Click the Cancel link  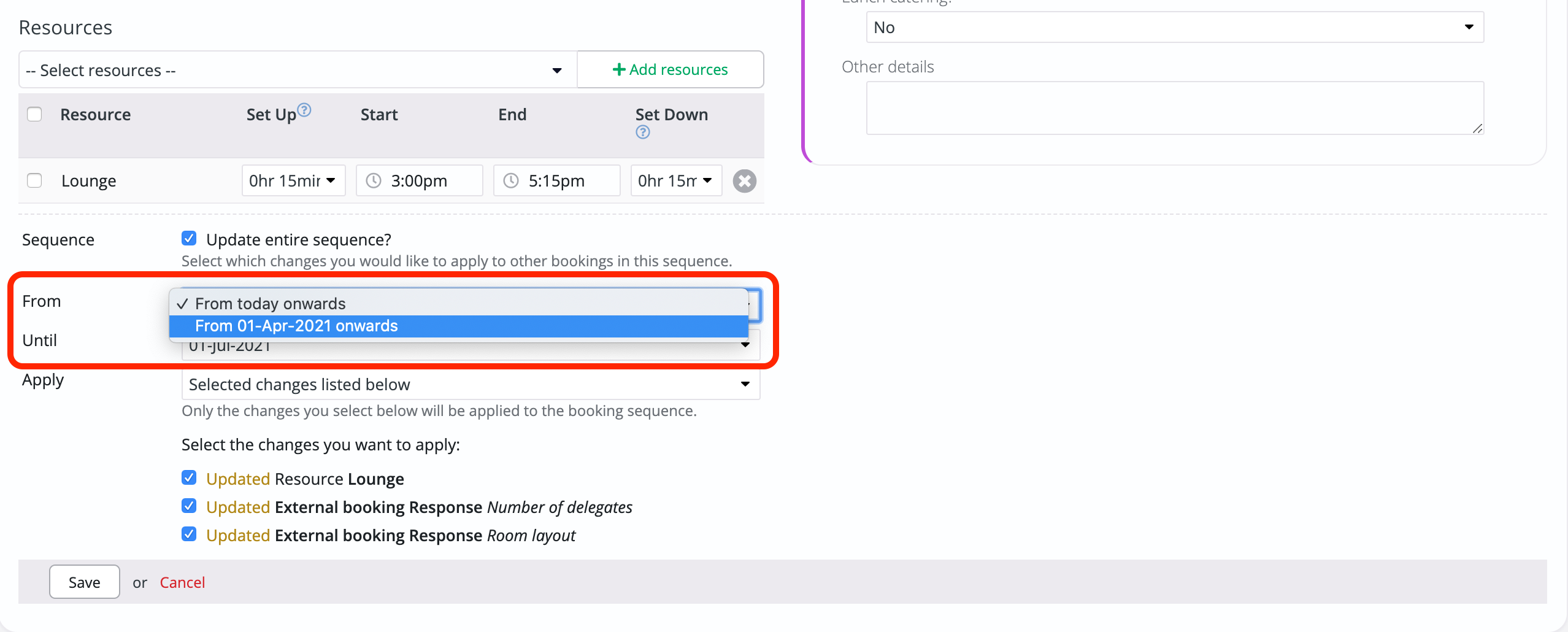[x=182, y=582]
